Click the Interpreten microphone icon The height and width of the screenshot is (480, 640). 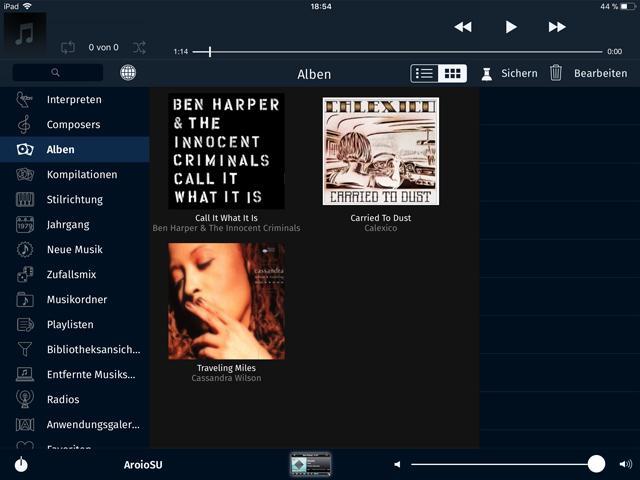coord(24,100)
